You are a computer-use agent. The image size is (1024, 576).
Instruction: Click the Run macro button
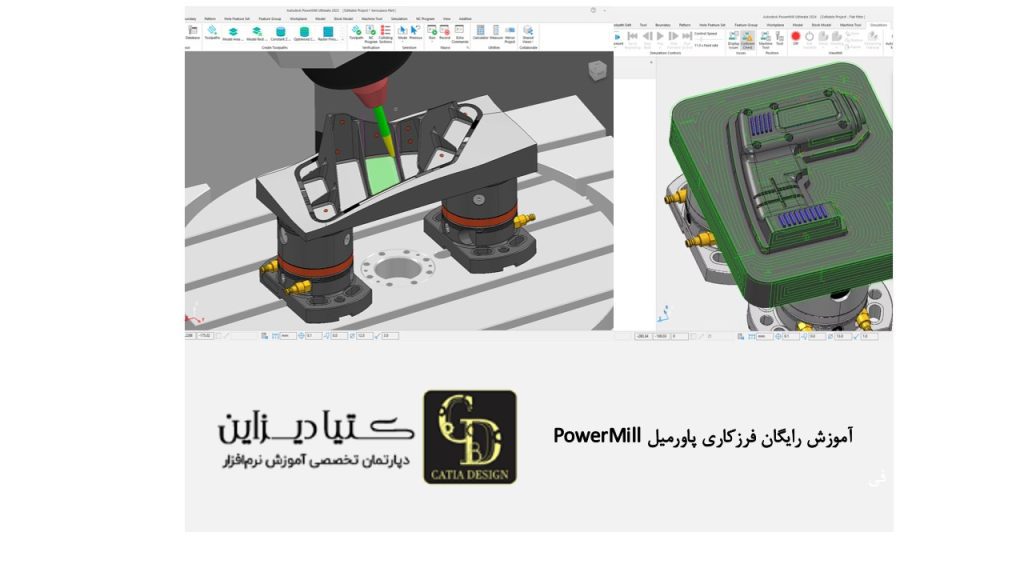coord(432,32)
